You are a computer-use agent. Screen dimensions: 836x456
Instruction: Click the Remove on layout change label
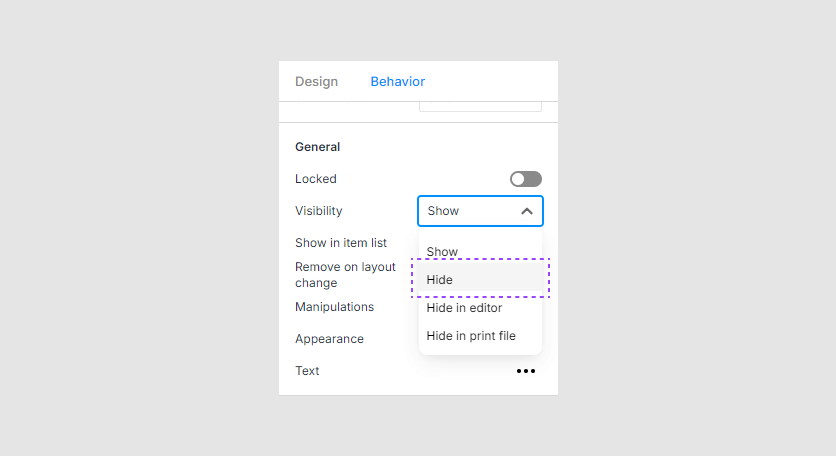pyautogui.click(x=345, y=275)
